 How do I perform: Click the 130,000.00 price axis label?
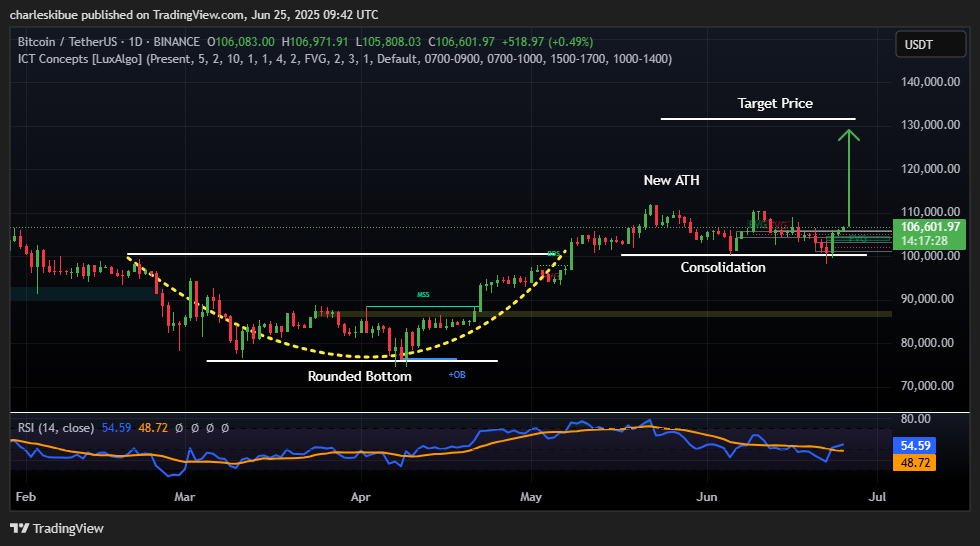930,125
